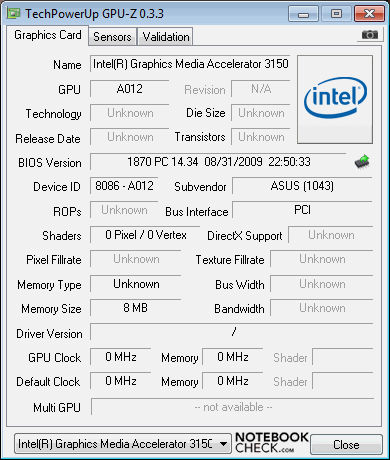Click the Memory field in the Default Clock row
This screenshot has width=390, height=460.
pyautogui.click(x=233, y=381)
